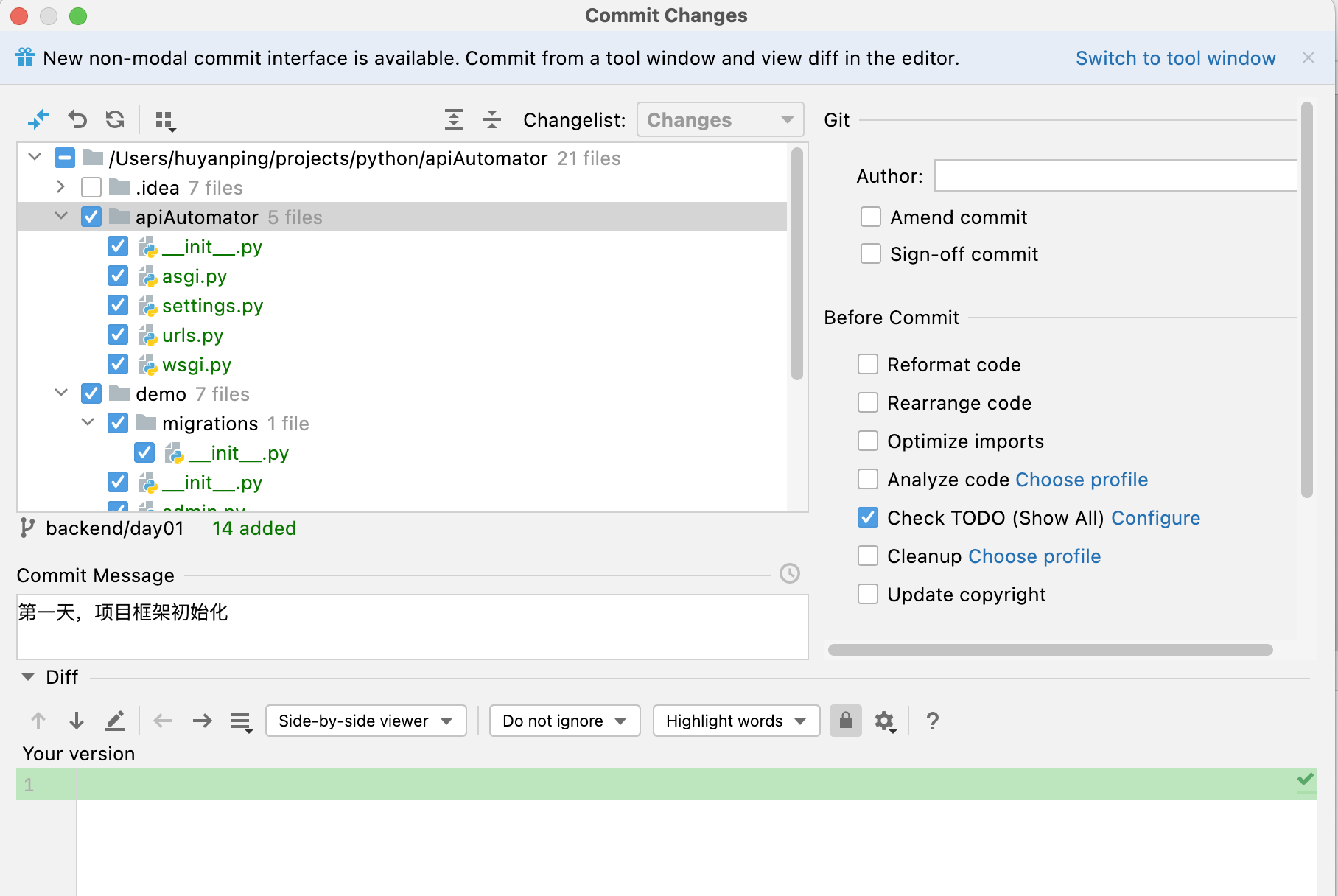Click Configure link beside Check TODO
This screenshot has width=1338, height=896.
pyautogui.click(x=1155, y=518)
